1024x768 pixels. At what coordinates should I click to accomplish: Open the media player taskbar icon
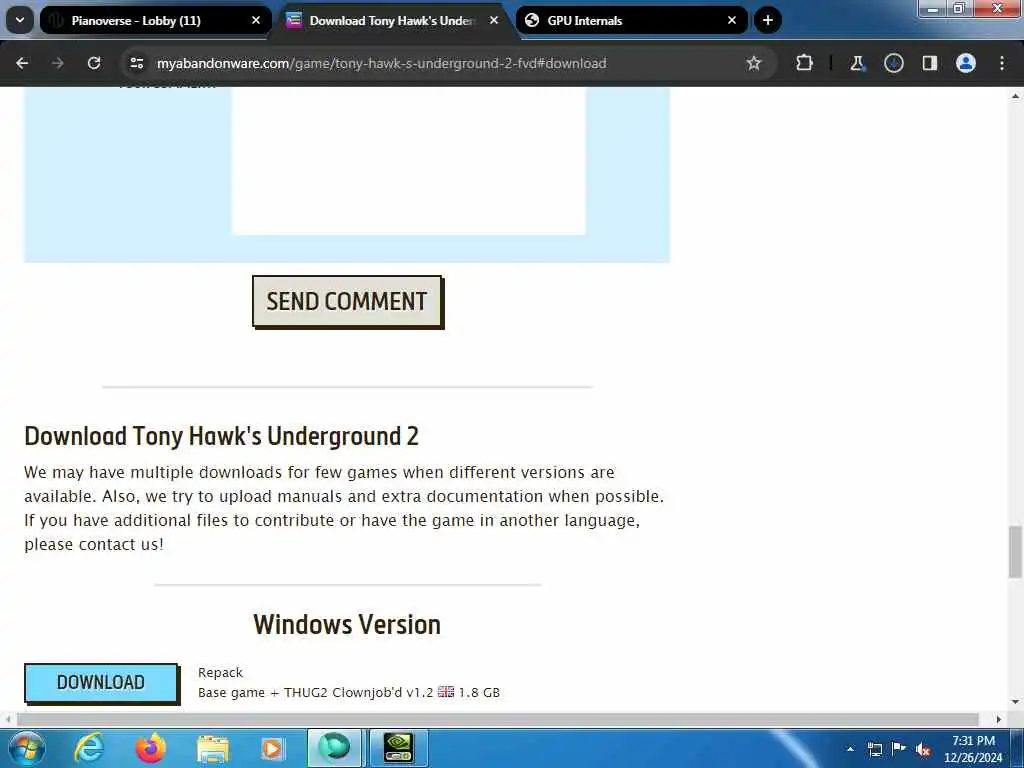(272, 748)
